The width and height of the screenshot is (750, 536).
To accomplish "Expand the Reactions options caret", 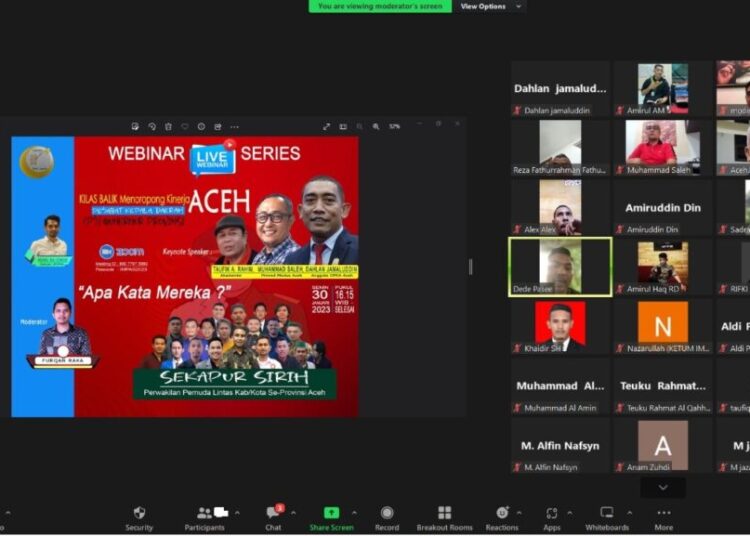I will 519,513.
